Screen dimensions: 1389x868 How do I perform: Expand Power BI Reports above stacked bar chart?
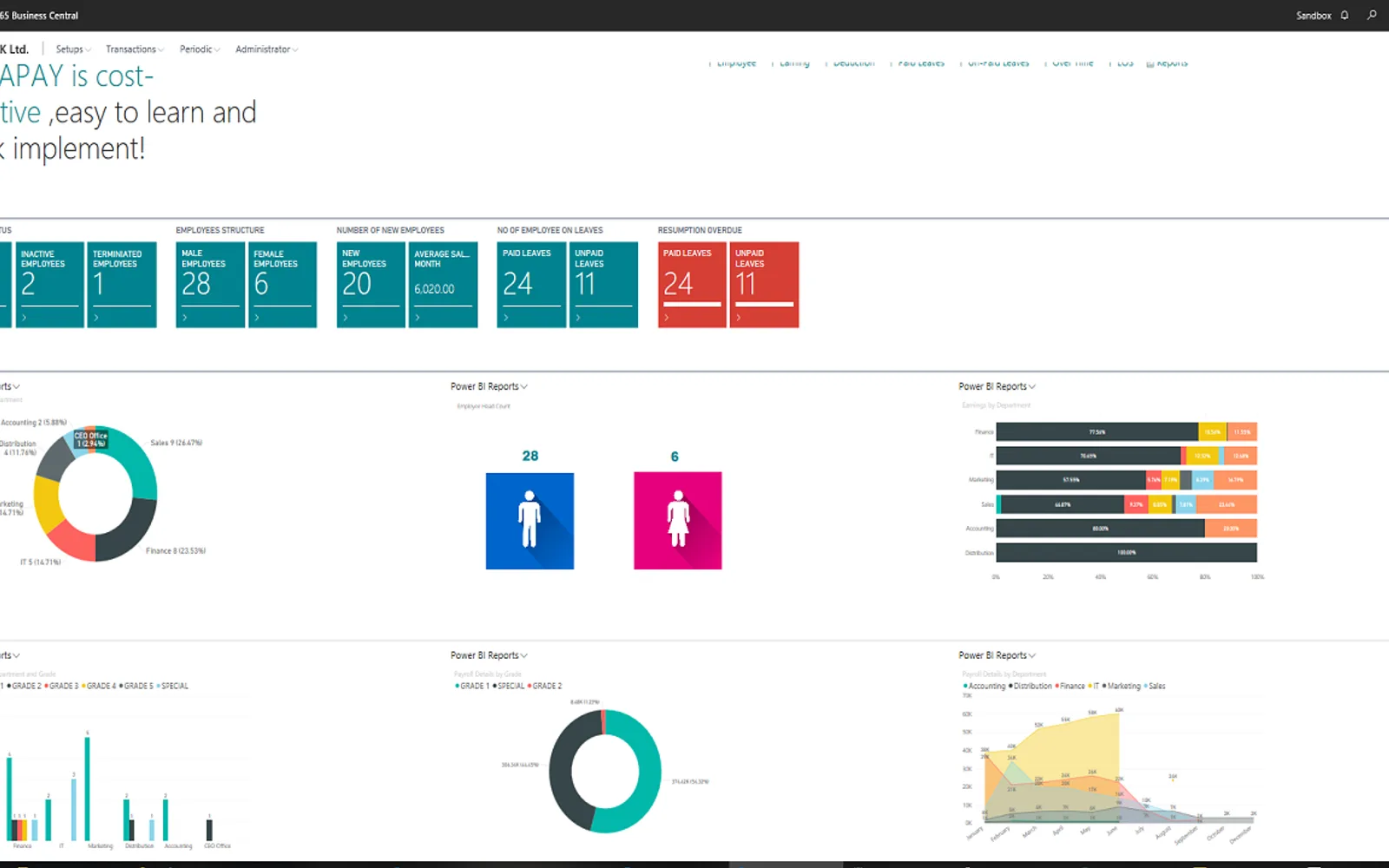click(x=997, y=386)
